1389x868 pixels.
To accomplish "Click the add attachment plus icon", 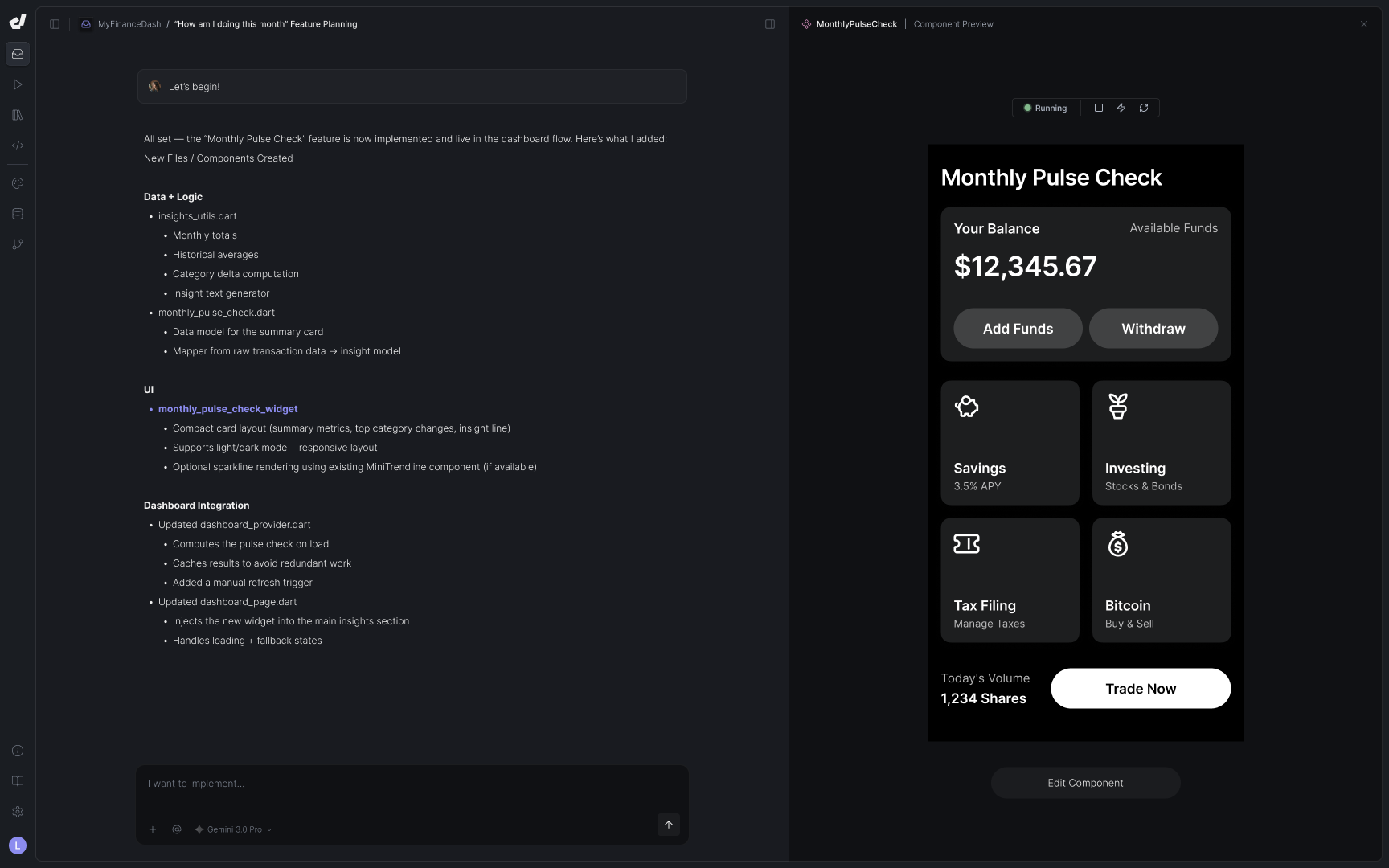I will point(153,829).
